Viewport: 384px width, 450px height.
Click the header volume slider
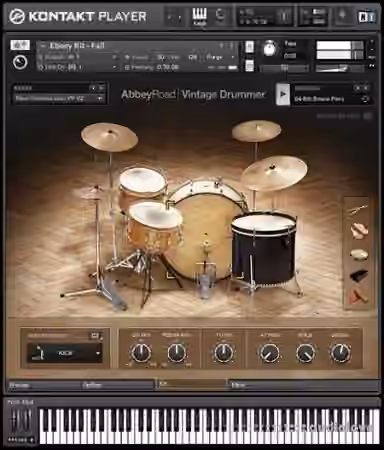(339, 68)
